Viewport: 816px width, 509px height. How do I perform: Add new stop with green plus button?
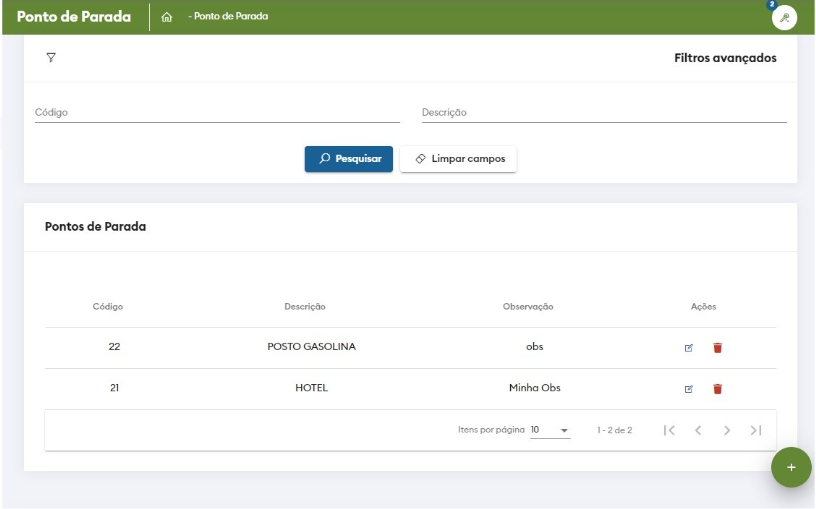click(x=791, y=467)
